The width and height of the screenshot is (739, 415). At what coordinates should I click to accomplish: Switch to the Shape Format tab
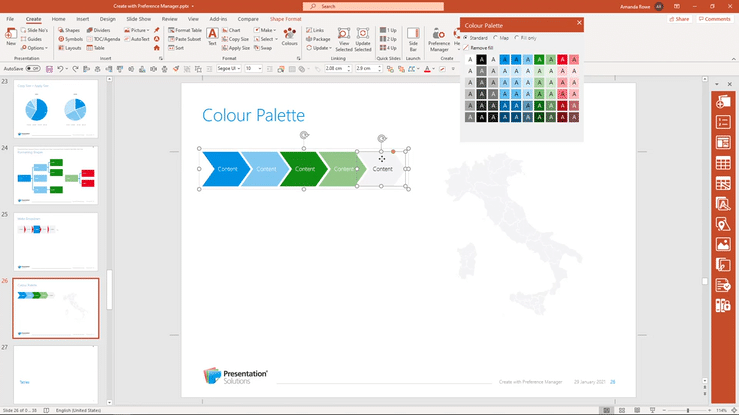coord(287,19)
